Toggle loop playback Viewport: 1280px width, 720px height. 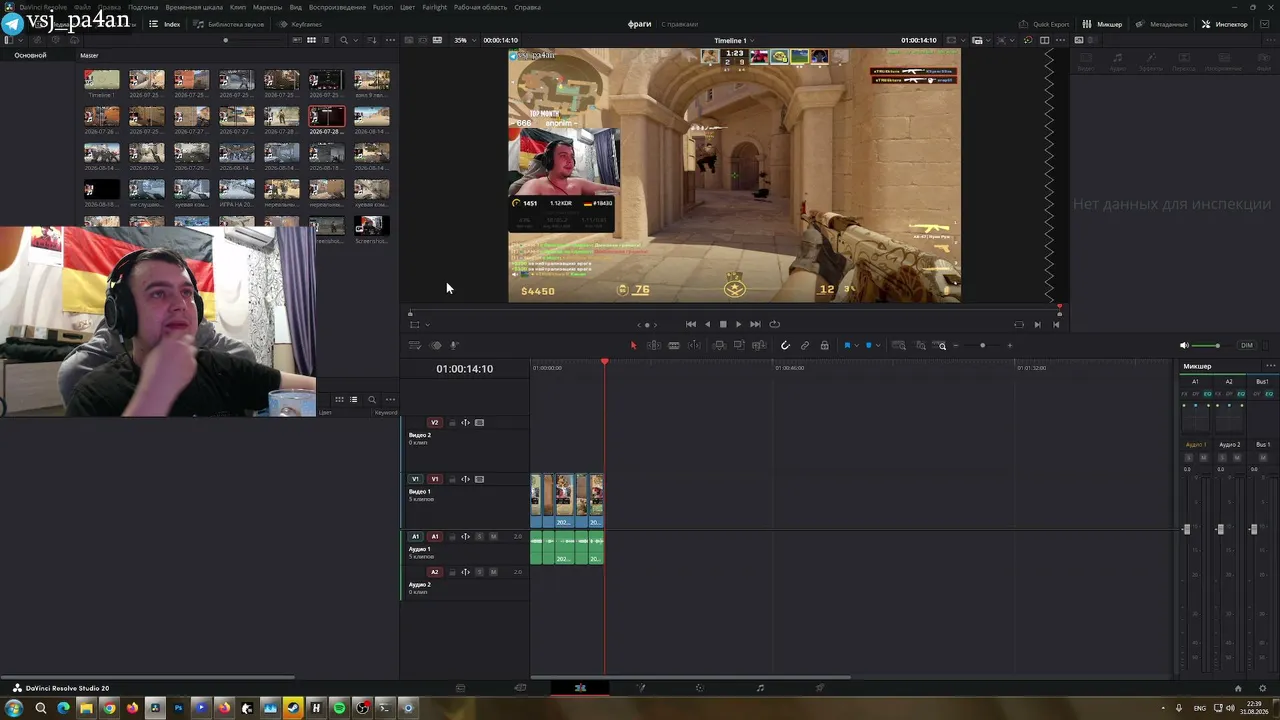pos(774,324)
